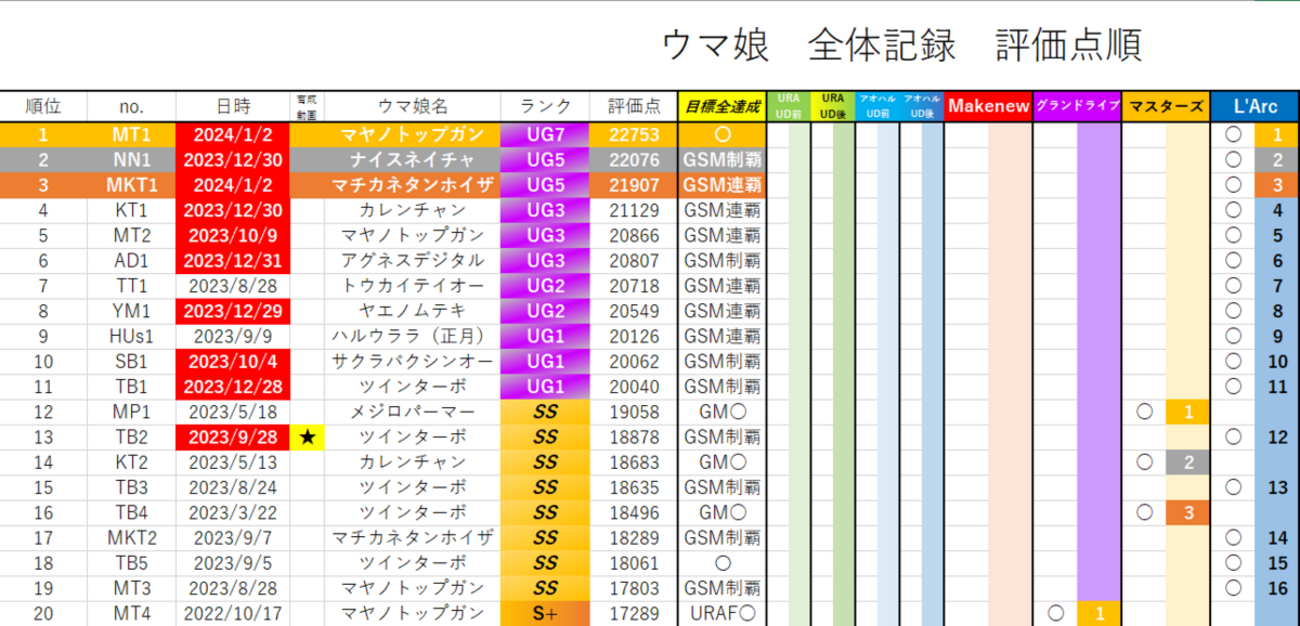The width and height of the screenshot is (1300, 626).
Task: Click the TT1 cell
Action: click(x=131, y=286)
